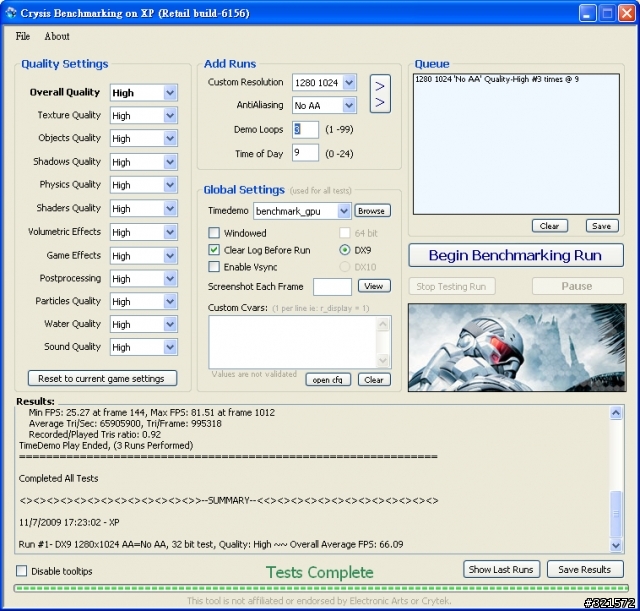The height and width of the screenshot is (611, 640).
Task: Click Reset to current game settings
Action: click(102, 378)
